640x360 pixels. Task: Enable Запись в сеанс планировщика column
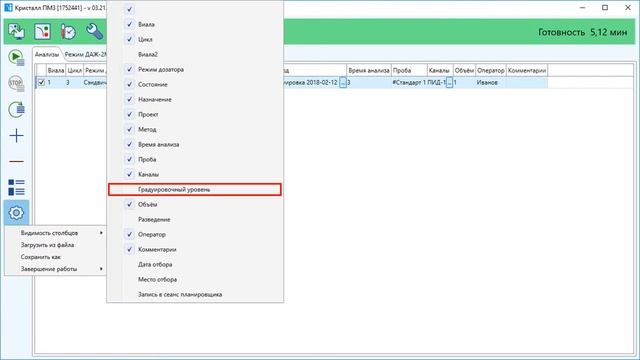(195, 294)
